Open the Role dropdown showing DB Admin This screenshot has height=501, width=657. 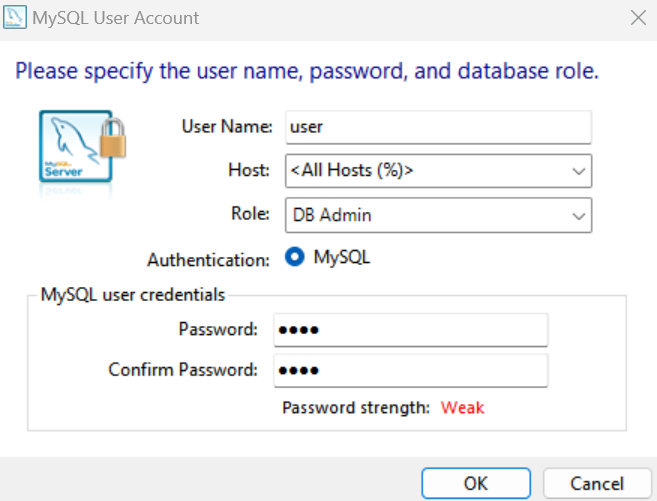(x=438, y=215)
